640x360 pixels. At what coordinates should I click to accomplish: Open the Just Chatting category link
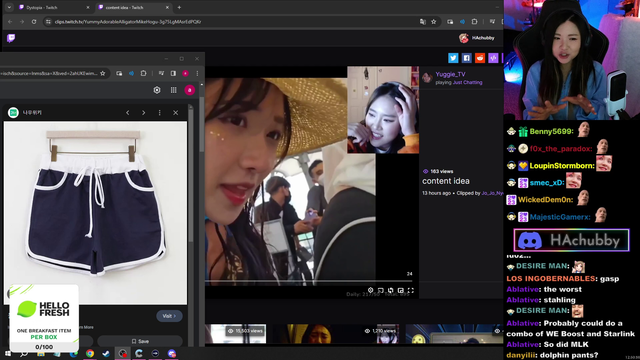(x=467, y=82)
